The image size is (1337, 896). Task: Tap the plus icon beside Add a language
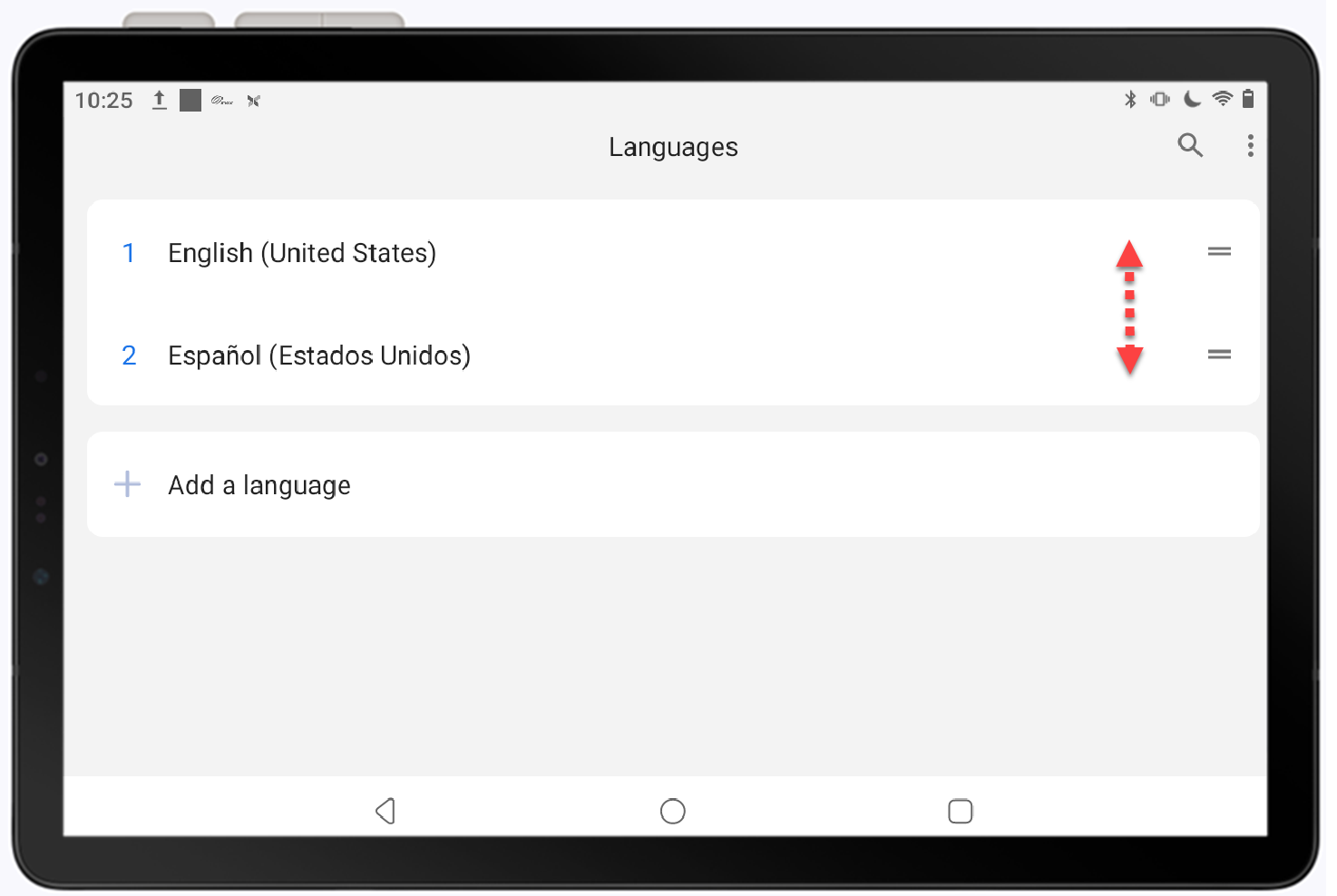pos(127,484)
